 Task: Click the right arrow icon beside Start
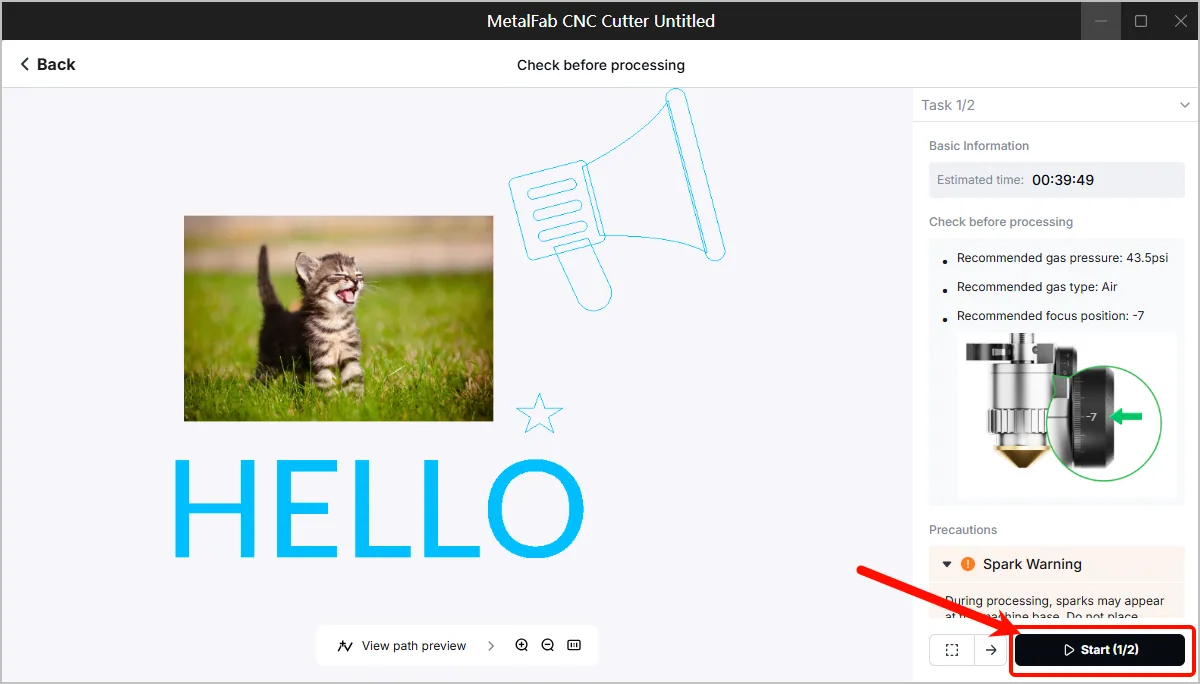[991, 650]
